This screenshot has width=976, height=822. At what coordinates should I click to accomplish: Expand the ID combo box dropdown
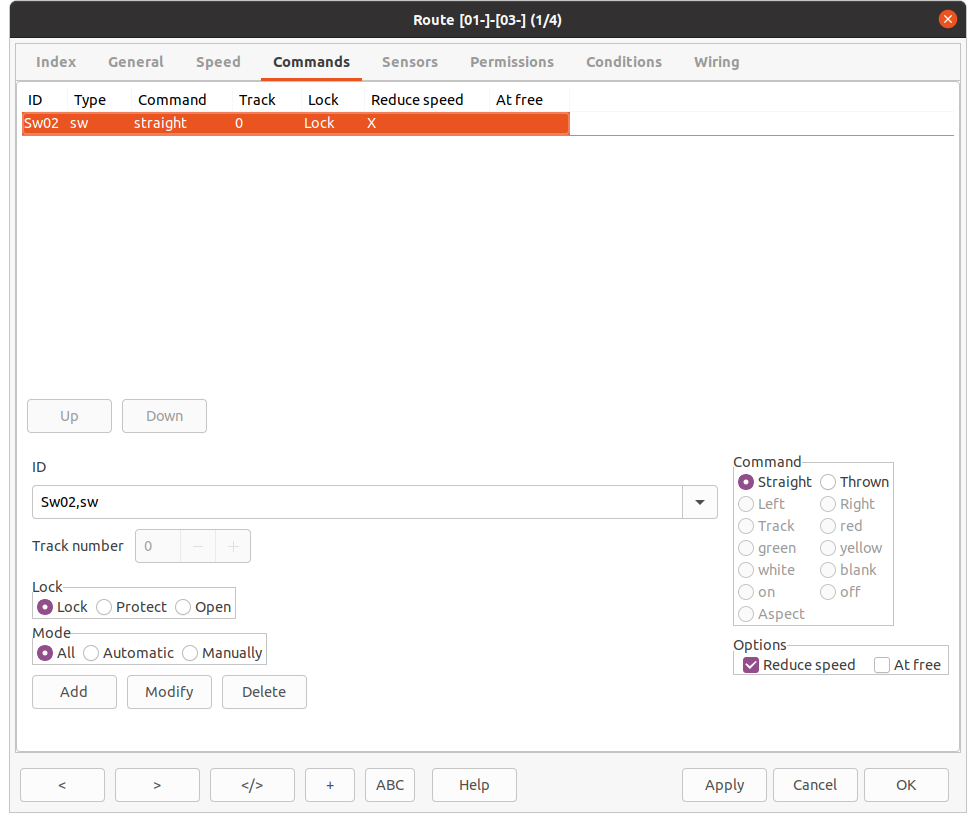699,502
